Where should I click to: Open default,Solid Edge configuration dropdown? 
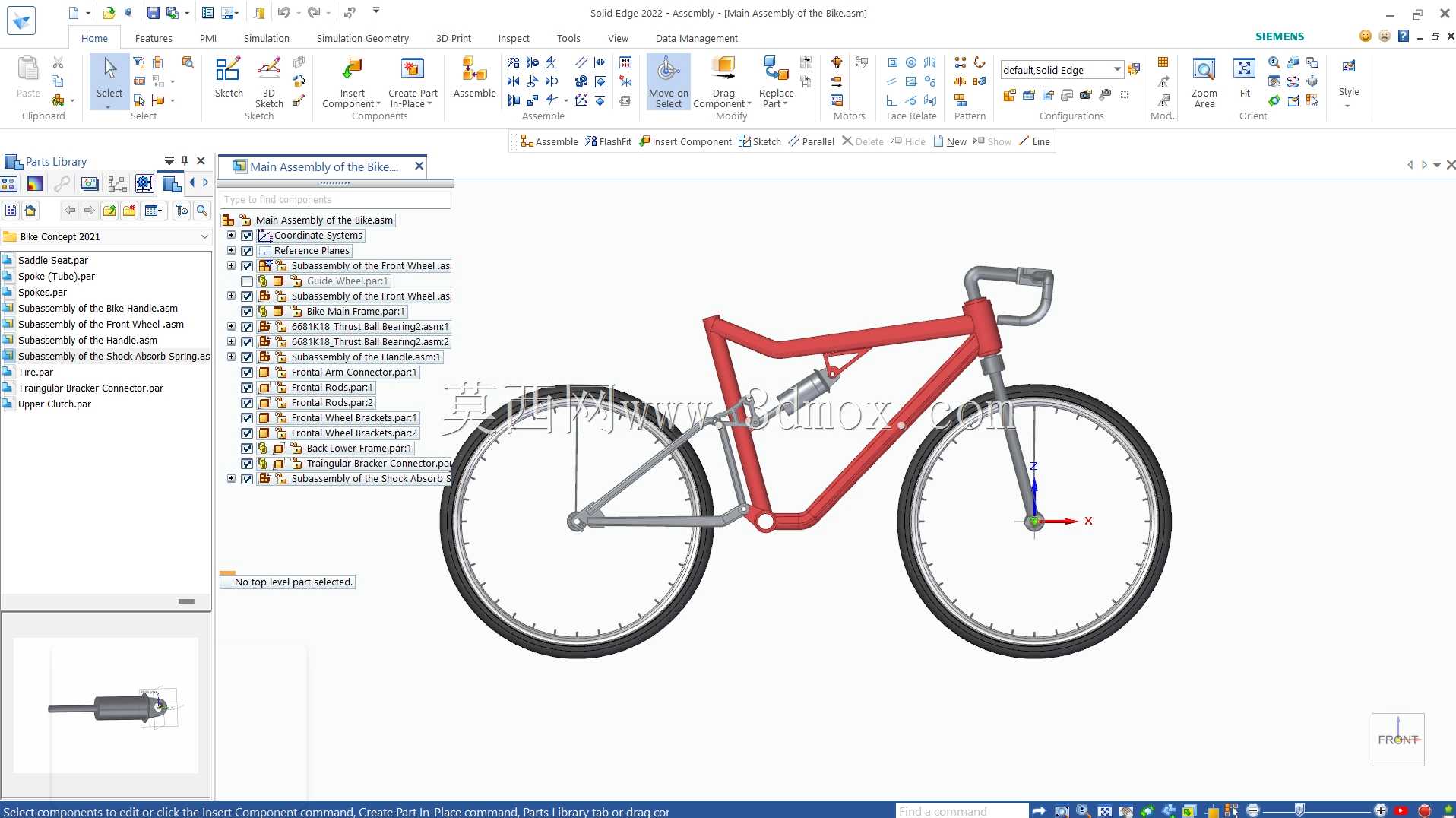click(x=1117, y=70)
